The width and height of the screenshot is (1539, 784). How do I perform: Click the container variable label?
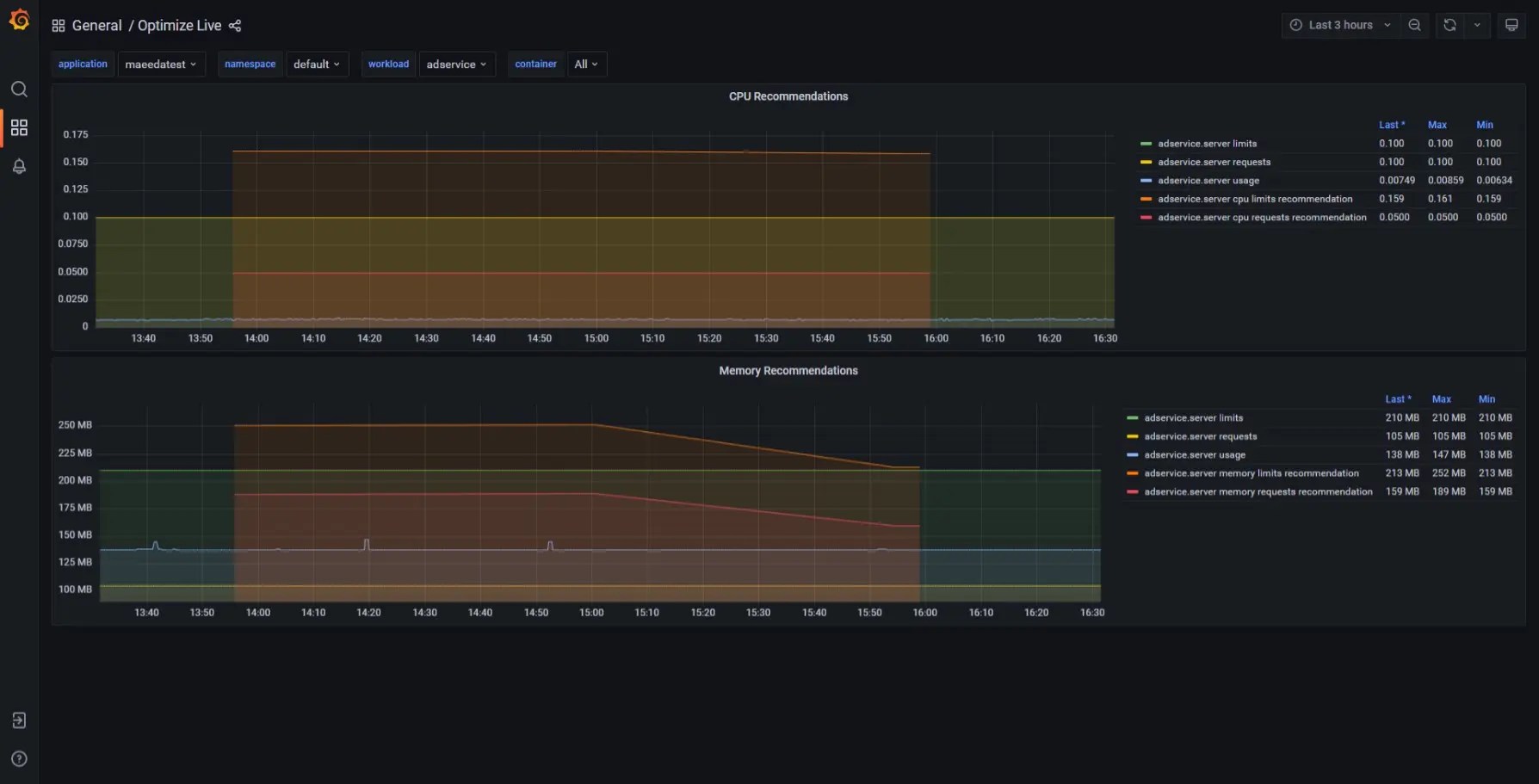click(535, 65)
